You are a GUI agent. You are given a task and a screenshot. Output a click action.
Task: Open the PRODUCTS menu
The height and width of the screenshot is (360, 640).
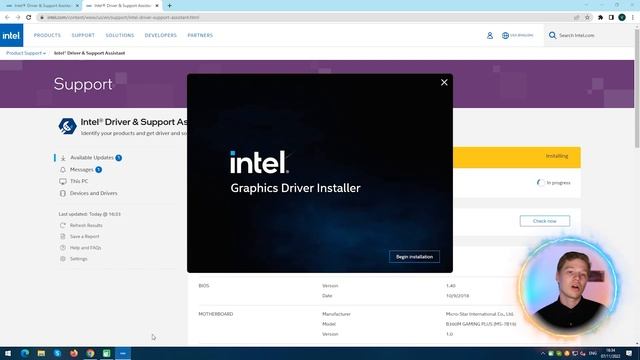47,36
